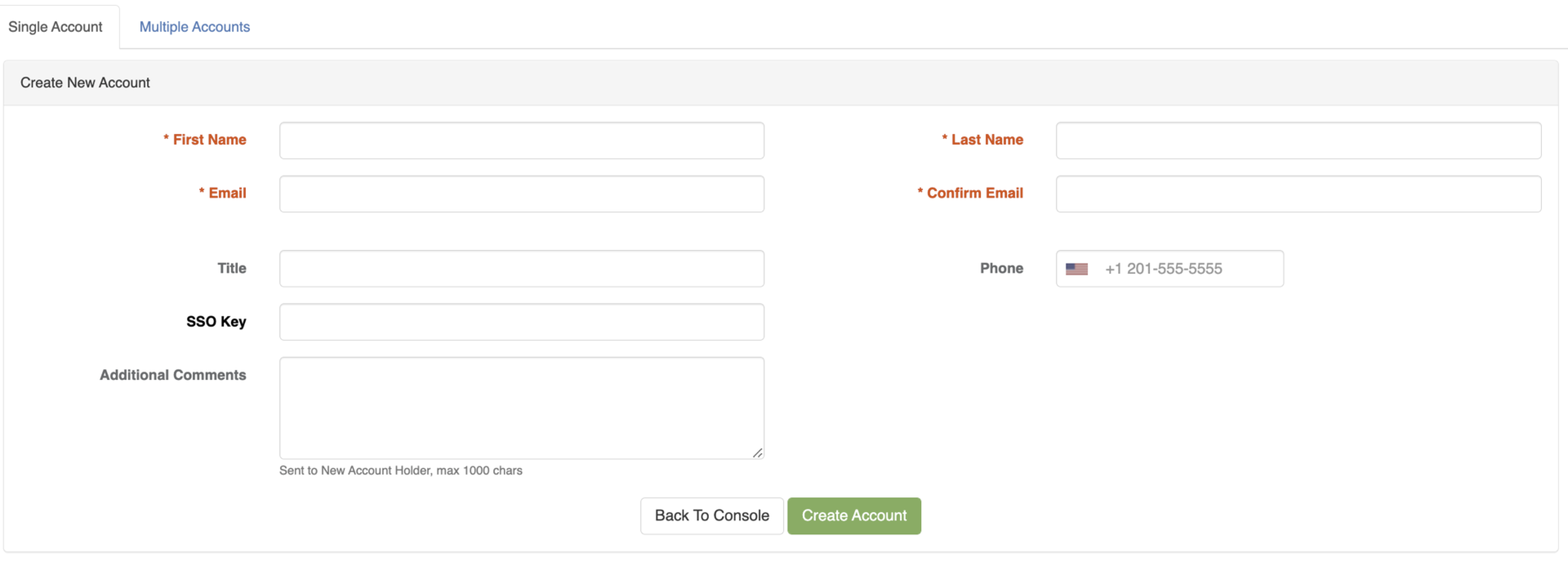Image resolution: width=1568 pixels, height=562 pixels.
Task: Go Back To Console
Action: point(712,516)
